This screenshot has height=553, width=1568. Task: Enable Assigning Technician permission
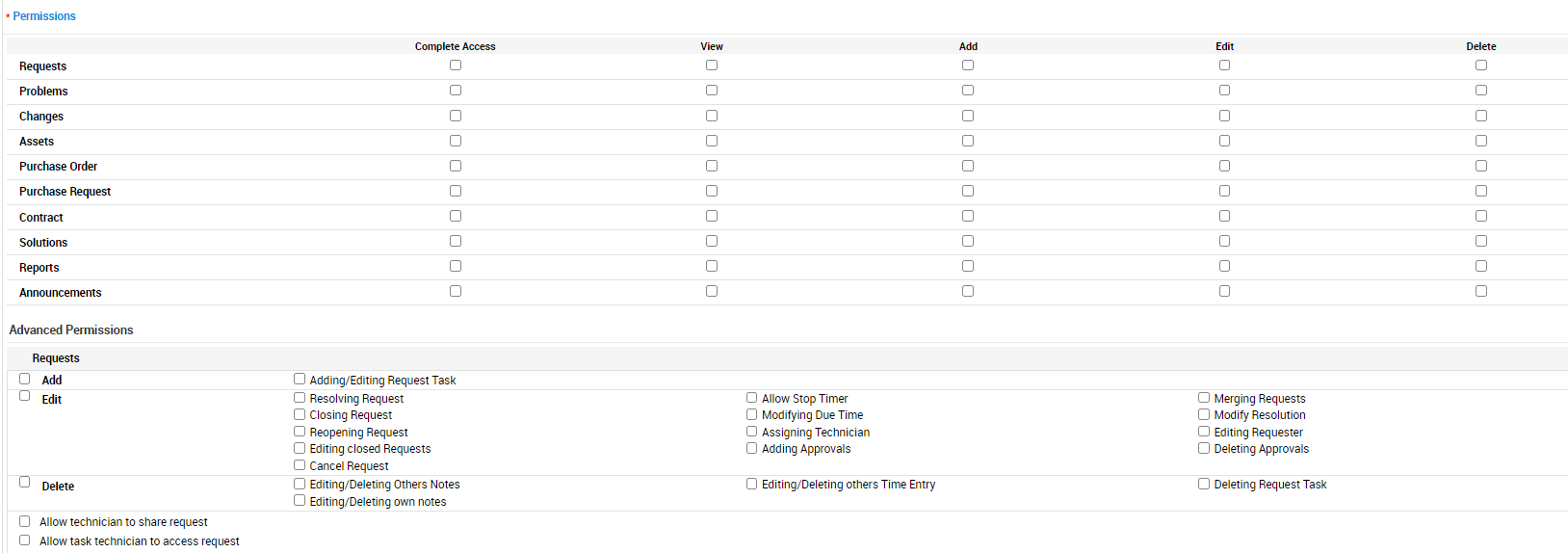751,432
